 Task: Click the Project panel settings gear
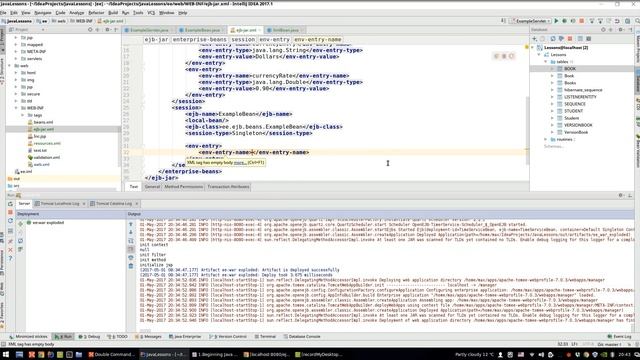click(107, 30)
